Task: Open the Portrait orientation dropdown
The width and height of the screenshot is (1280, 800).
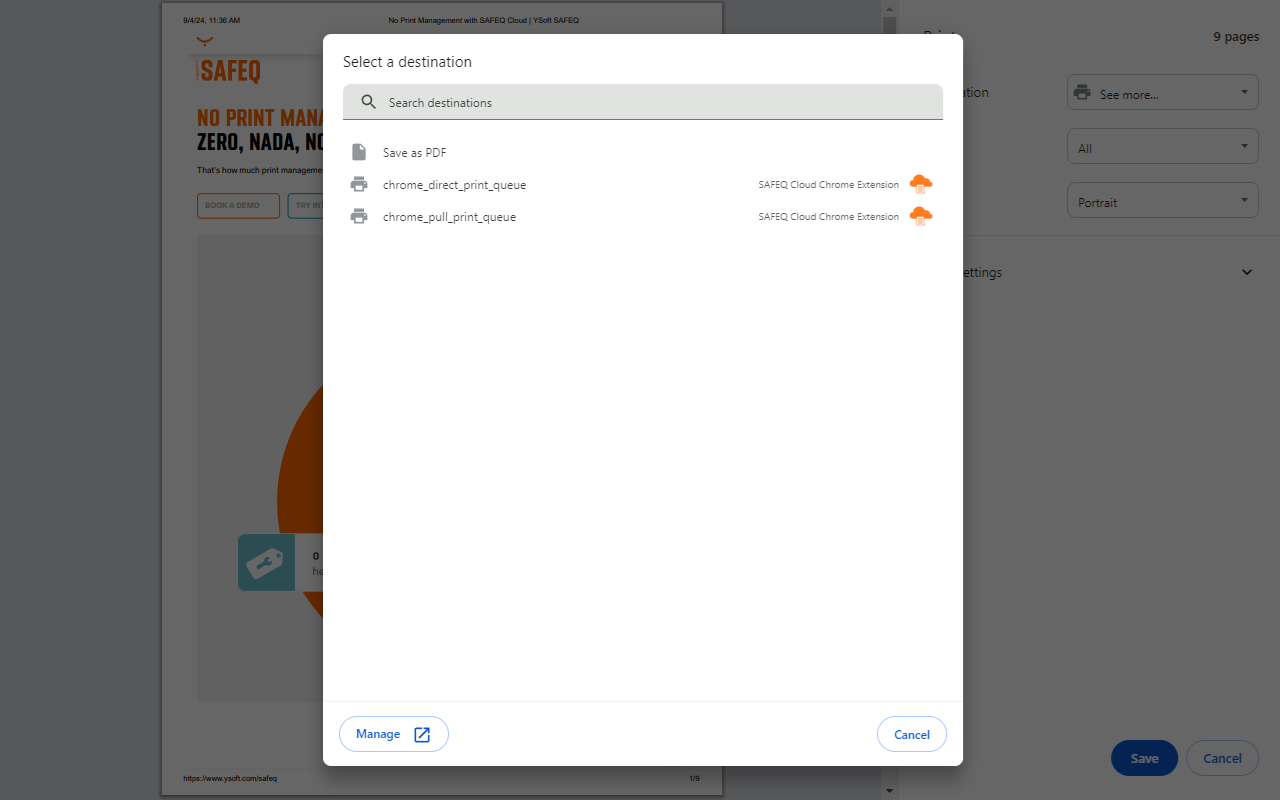Action: tap(1162, 200)
